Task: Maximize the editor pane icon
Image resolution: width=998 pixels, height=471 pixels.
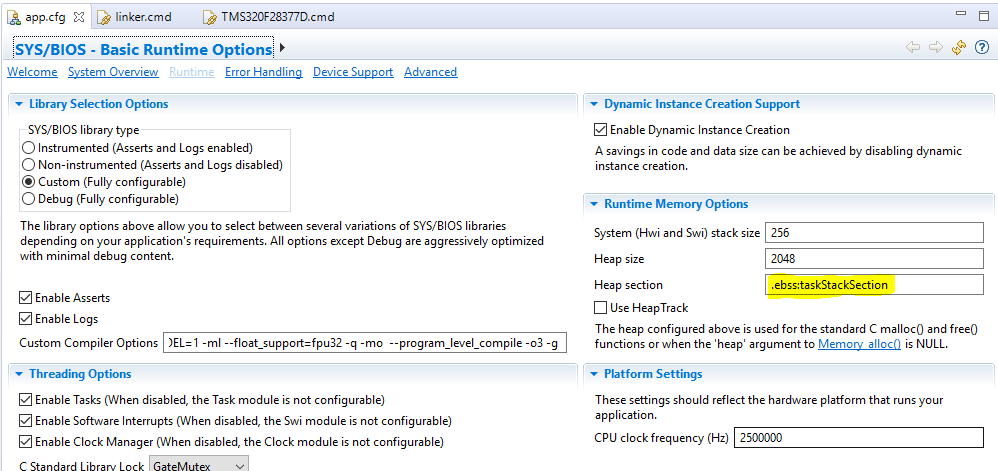Action: click(x=984, y=16)
